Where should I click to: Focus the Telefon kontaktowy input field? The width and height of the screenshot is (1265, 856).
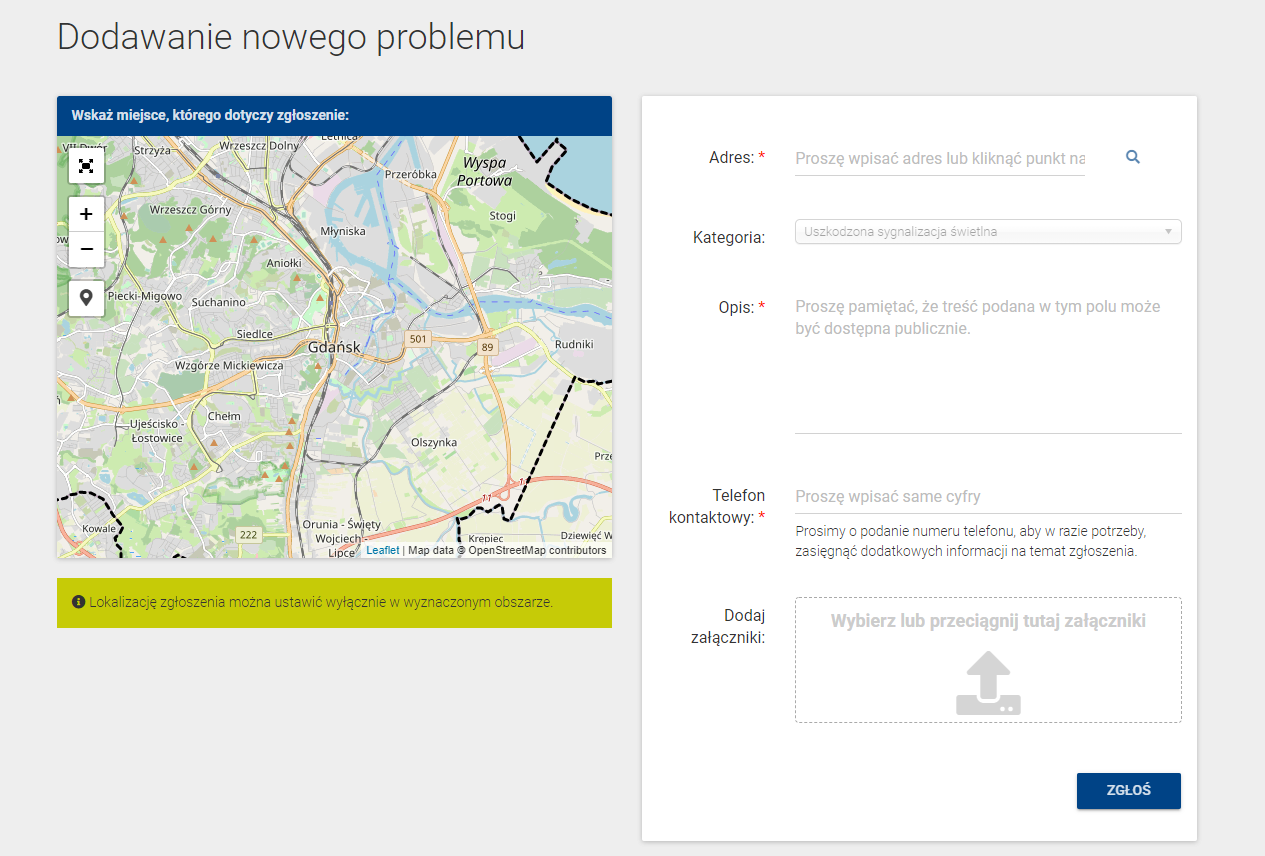point(988,497)
